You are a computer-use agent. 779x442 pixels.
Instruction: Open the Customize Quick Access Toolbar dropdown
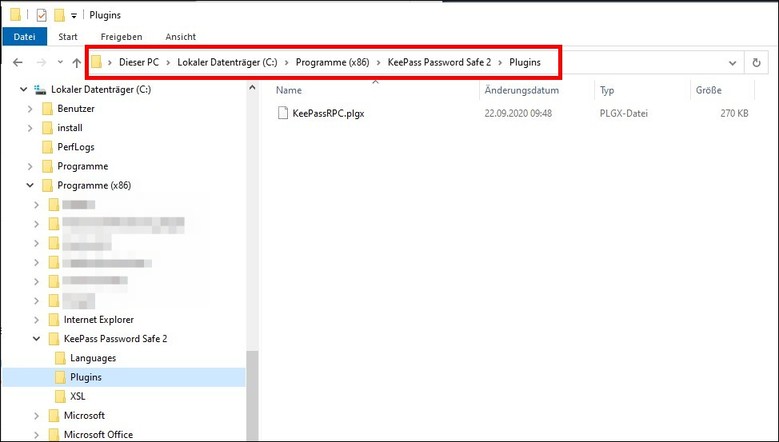74,16
